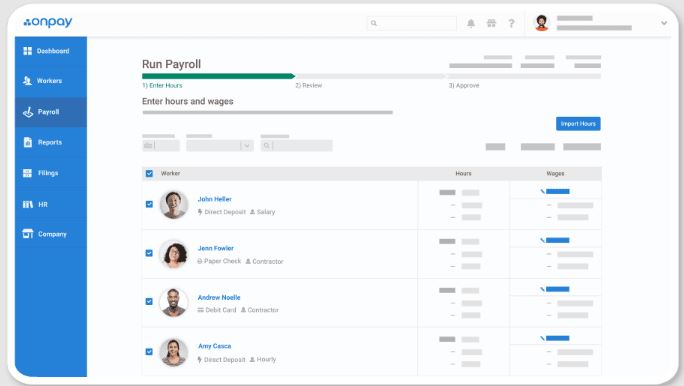Expand the account menu chevron
This screenshot has height=386, width=684.
coord(664,23)
